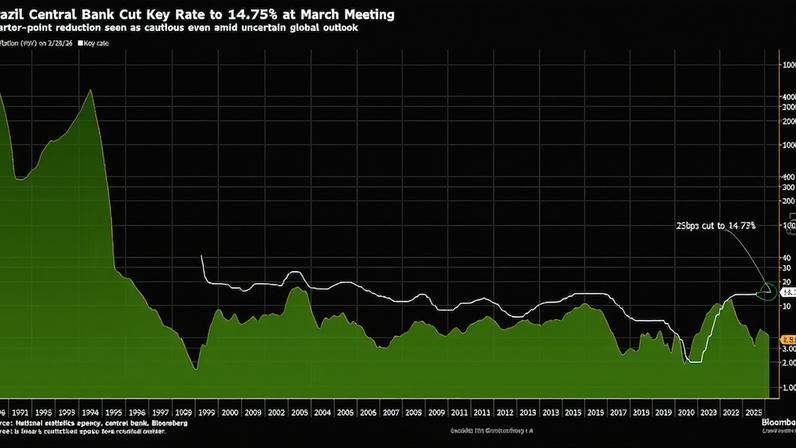
Task: Click the start of the white key rate line
Action: 202,256
